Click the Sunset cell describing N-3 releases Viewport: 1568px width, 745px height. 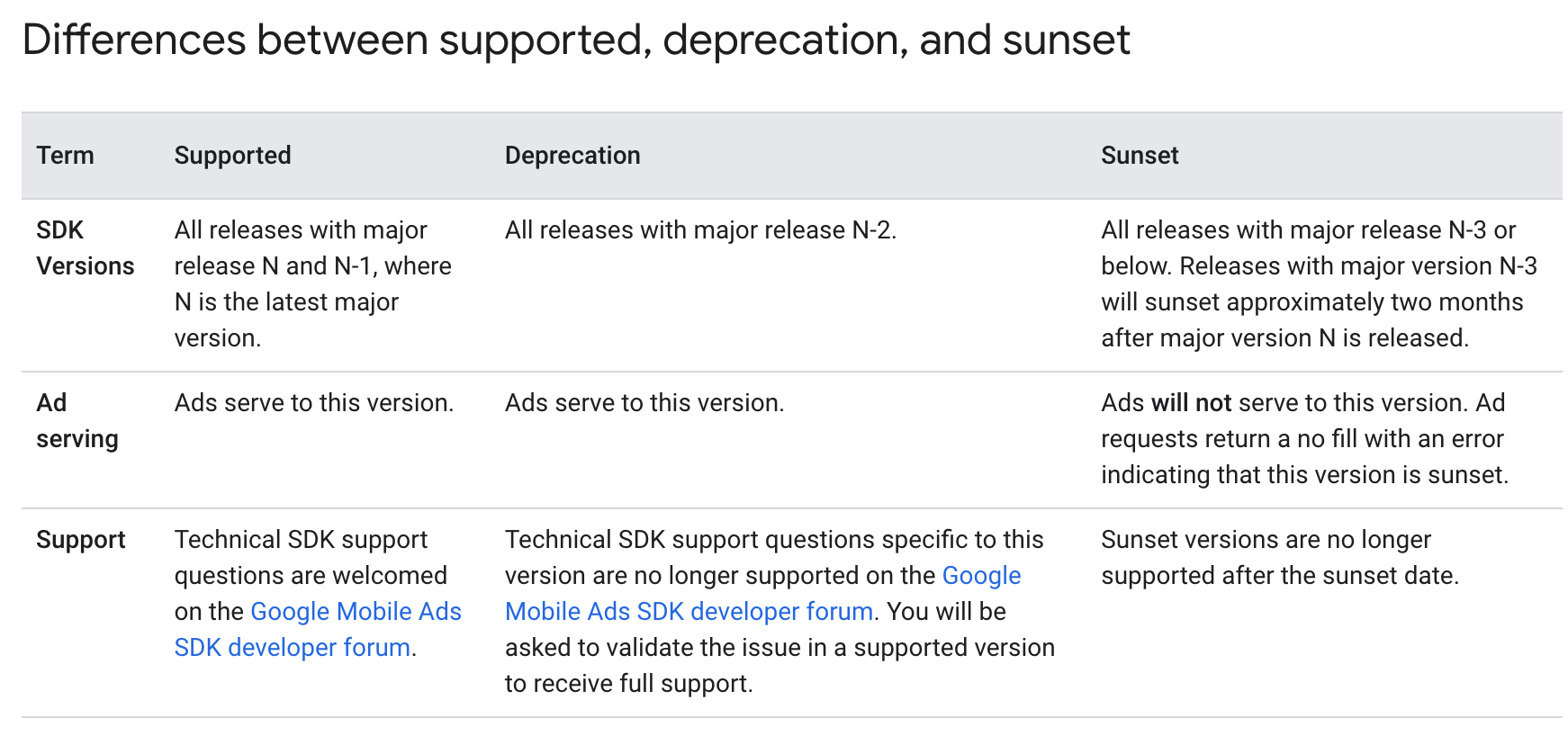1319,284
